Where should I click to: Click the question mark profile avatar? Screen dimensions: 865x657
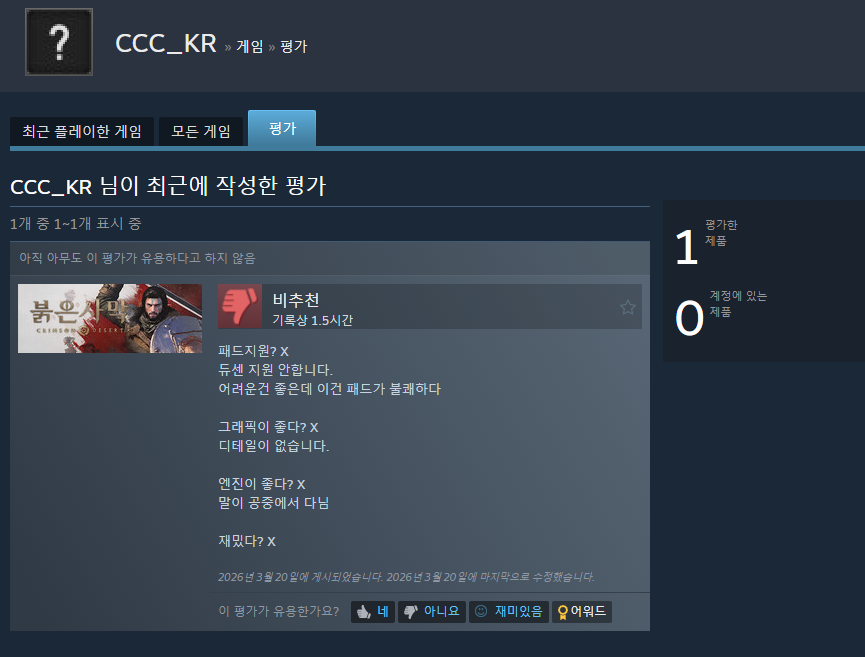(59, 42)
